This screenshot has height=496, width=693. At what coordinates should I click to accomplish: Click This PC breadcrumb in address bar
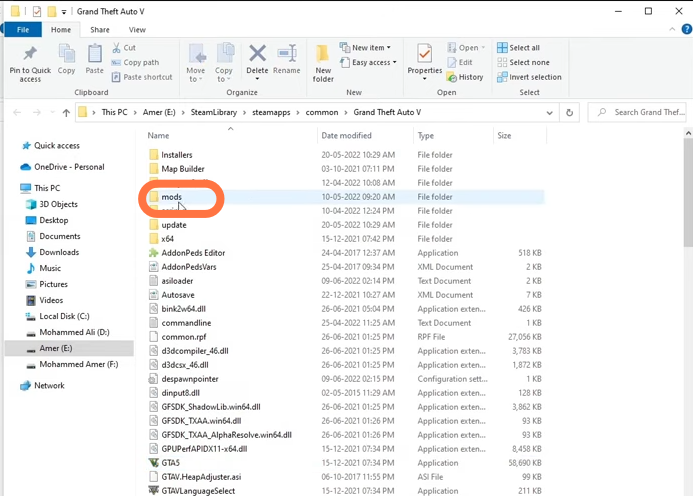(114, 112)
